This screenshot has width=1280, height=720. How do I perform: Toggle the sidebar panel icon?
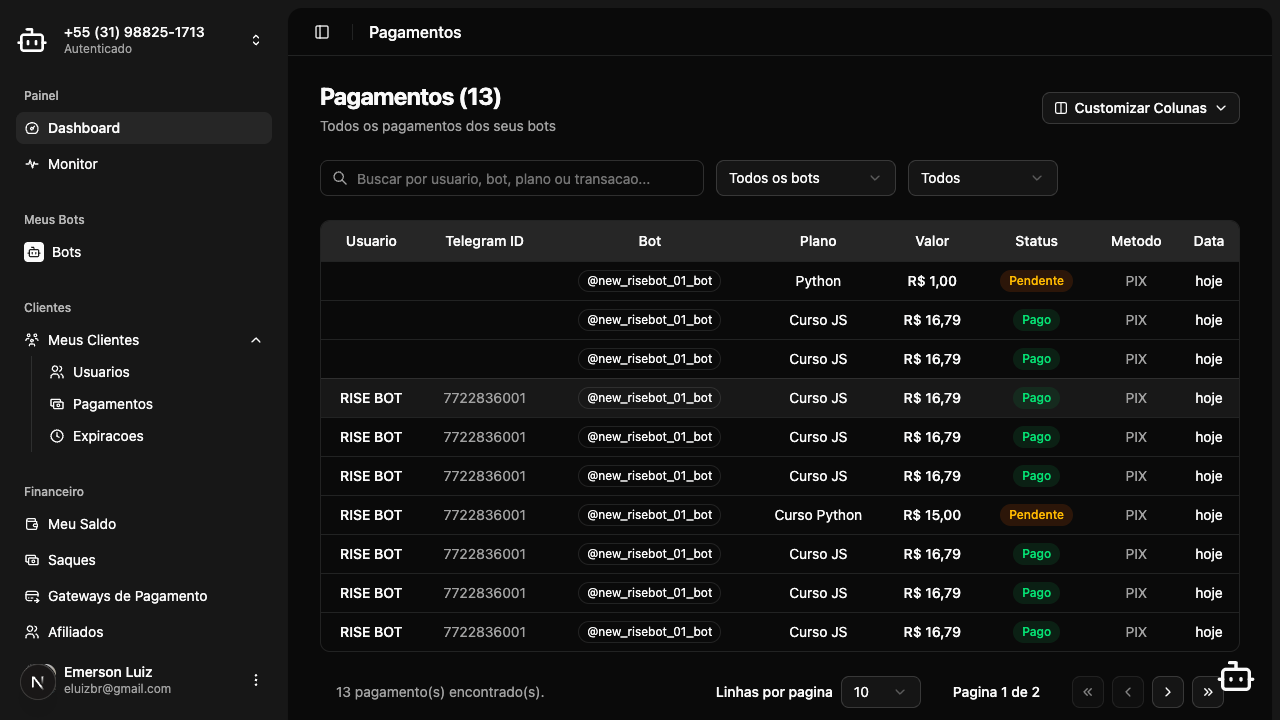[322, 32]
